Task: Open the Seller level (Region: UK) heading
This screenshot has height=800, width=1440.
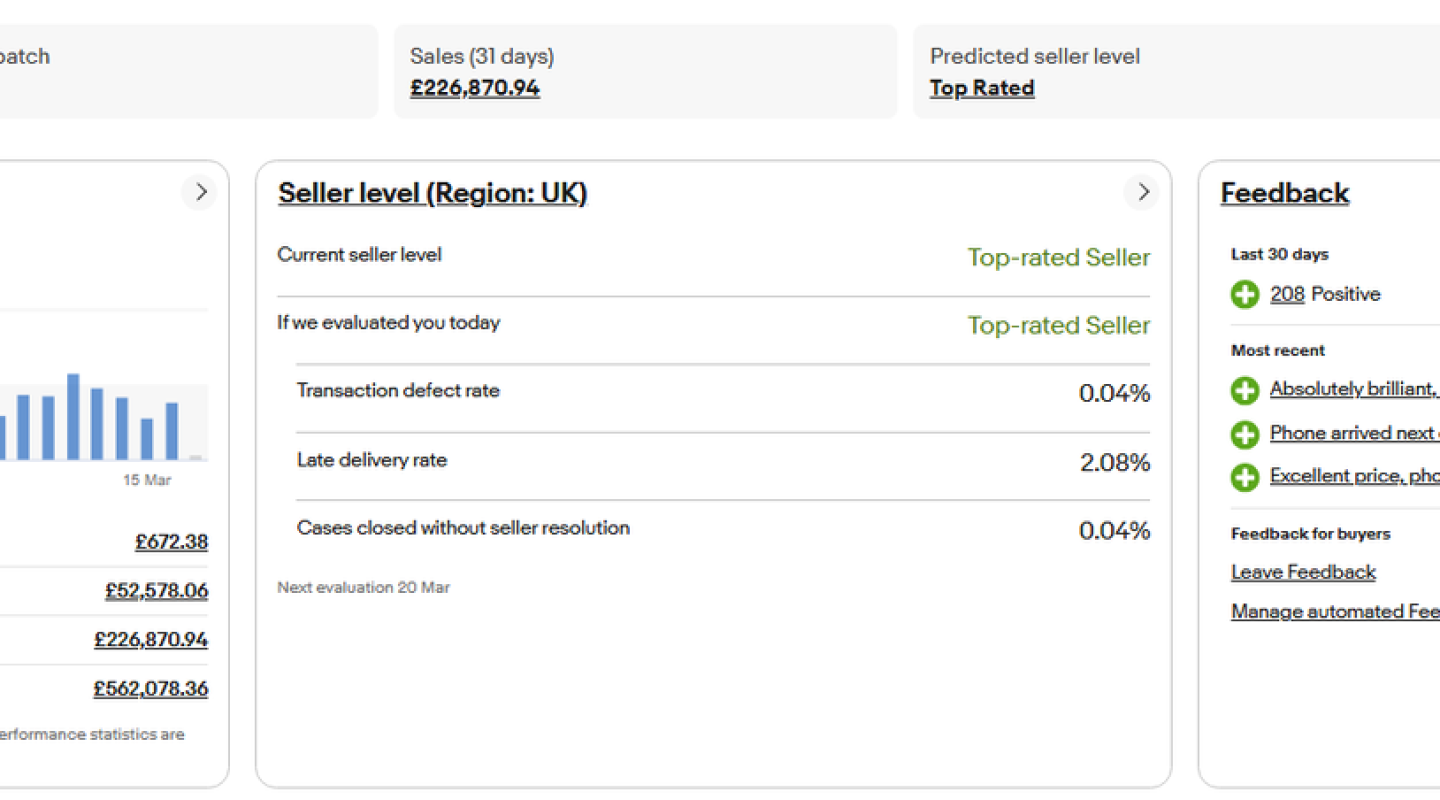Action: (x=432, y=193)
